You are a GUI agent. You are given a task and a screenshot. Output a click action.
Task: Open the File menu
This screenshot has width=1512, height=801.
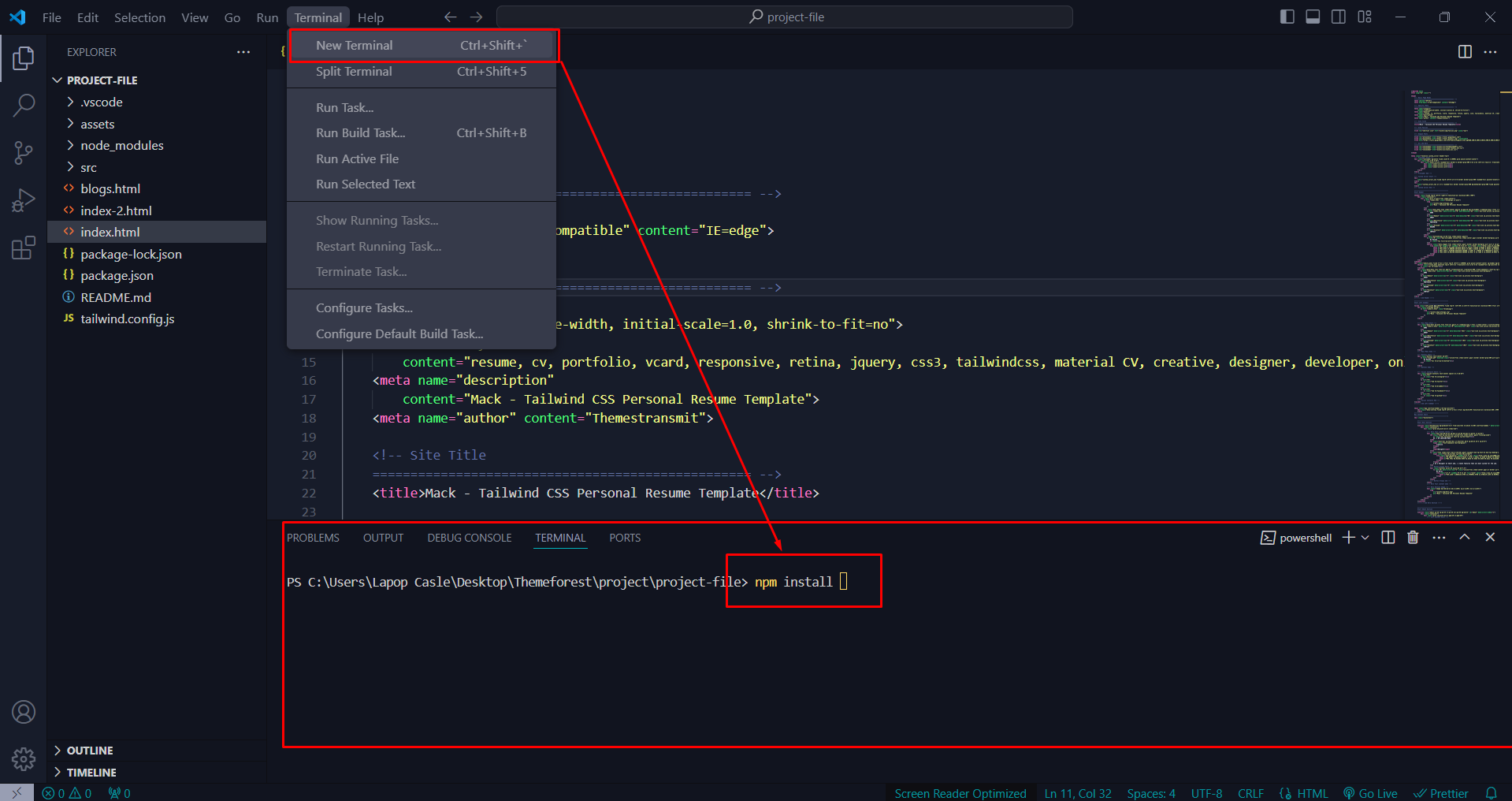pyautogui.click(x=52, y=17)
